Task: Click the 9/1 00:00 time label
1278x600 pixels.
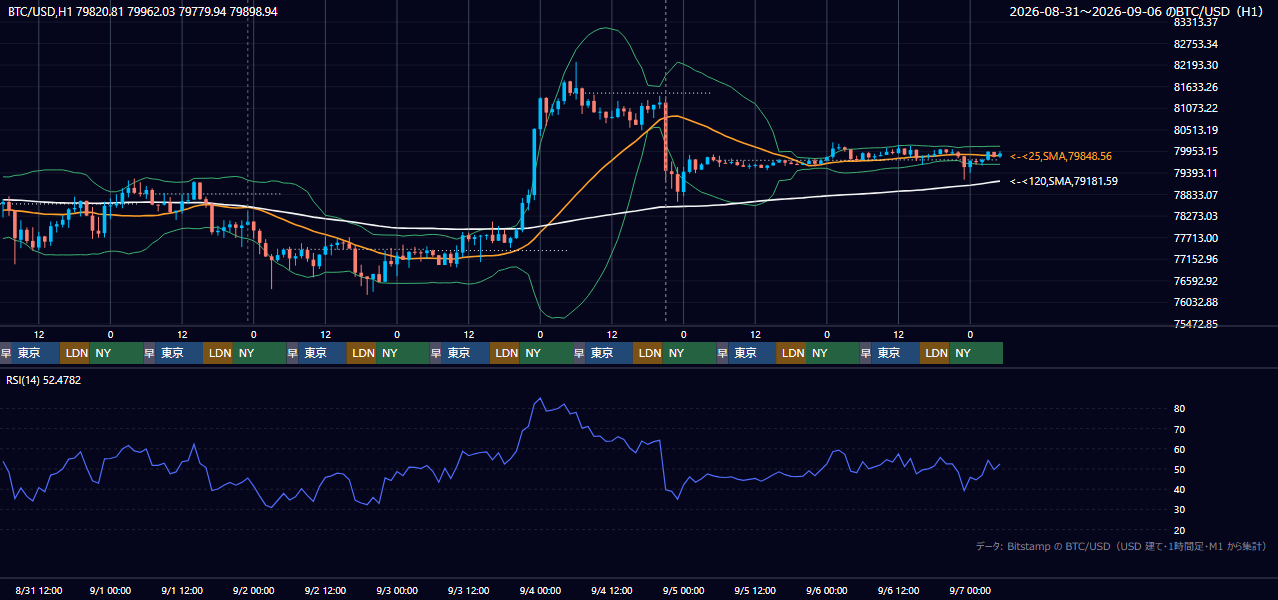Action: [x=110, y=590]
